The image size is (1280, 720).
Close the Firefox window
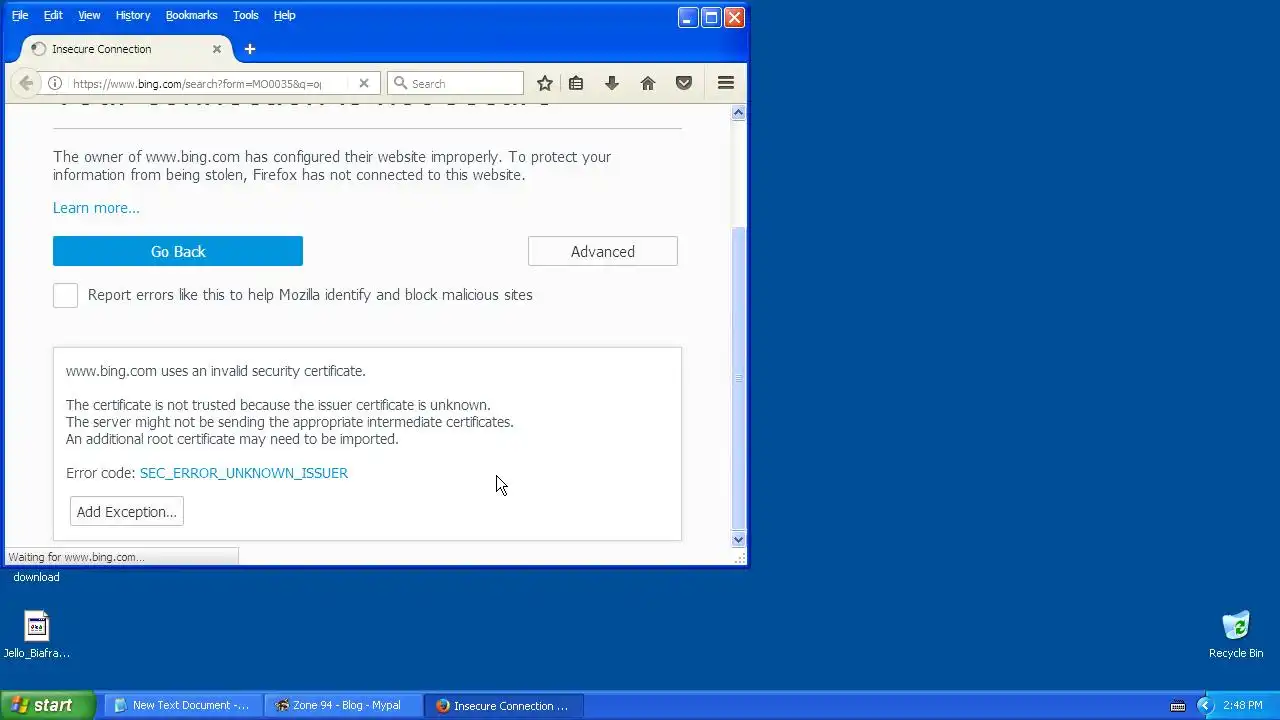point(734,17)
